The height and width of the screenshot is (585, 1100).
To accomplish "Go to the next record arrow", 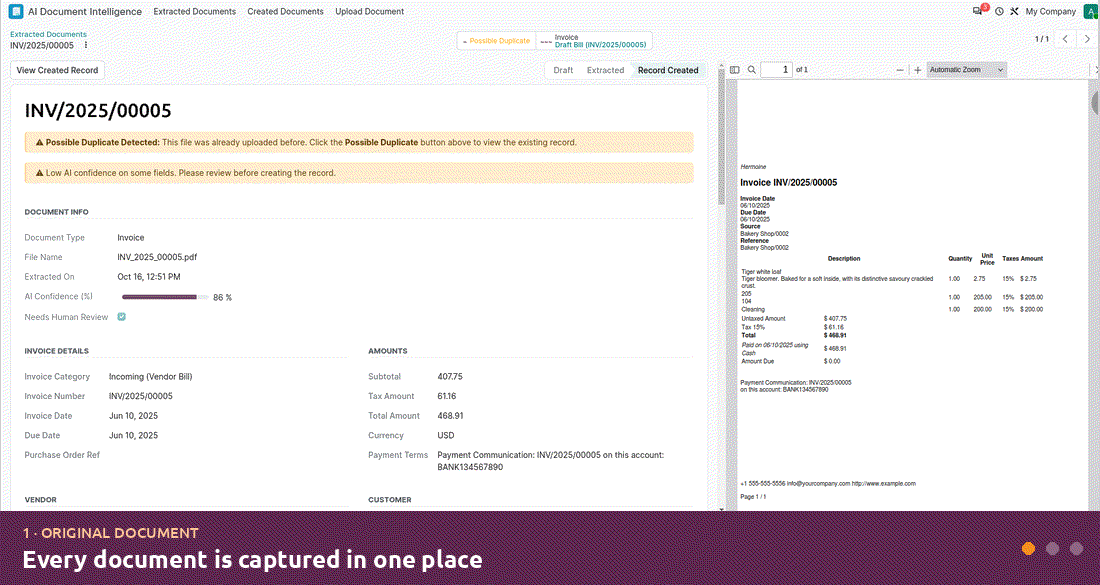I will pyautogui.click(x=1087, y=39).
